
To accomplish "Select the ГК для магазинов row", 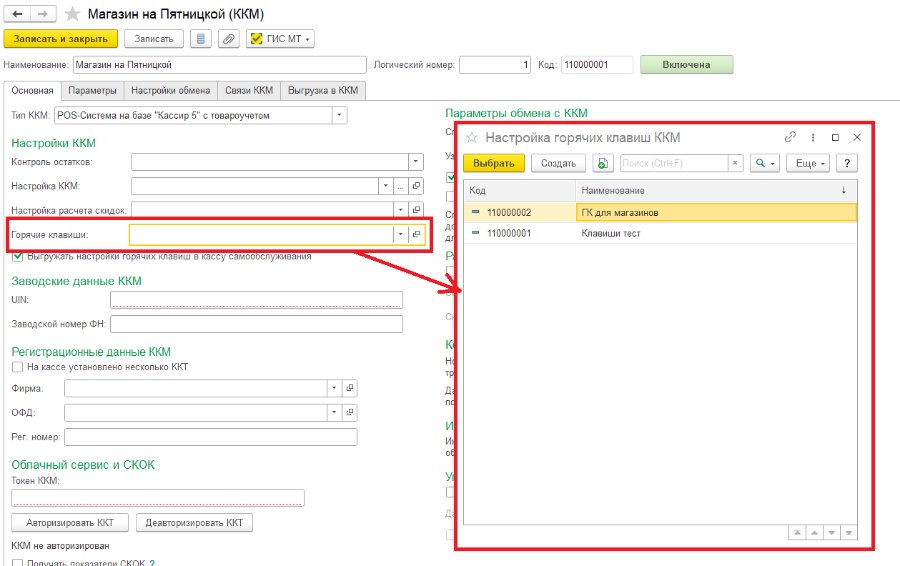I will [660, 212].
